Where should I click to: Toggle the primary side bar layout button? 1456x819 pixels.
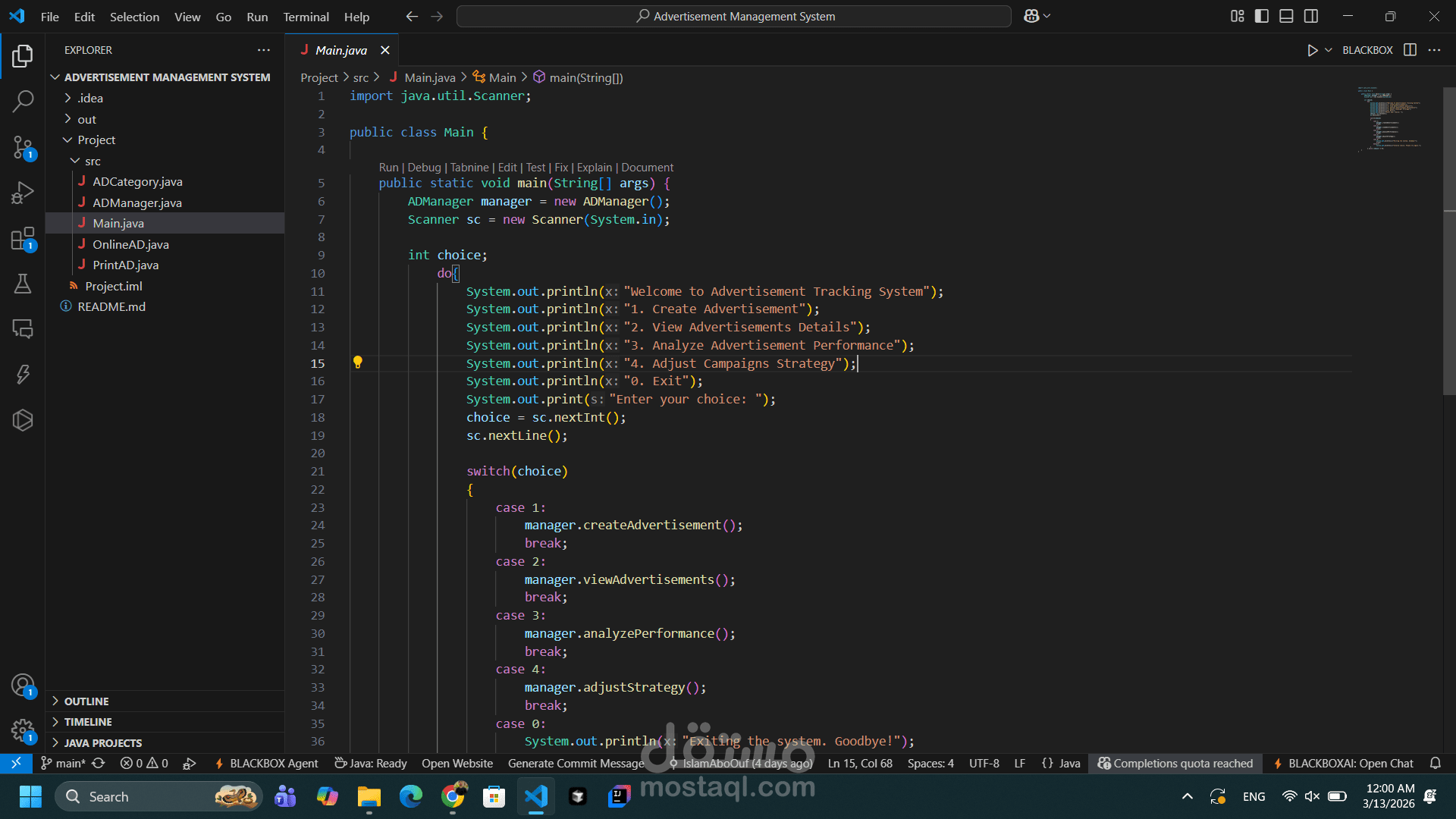click(1262, 16)
